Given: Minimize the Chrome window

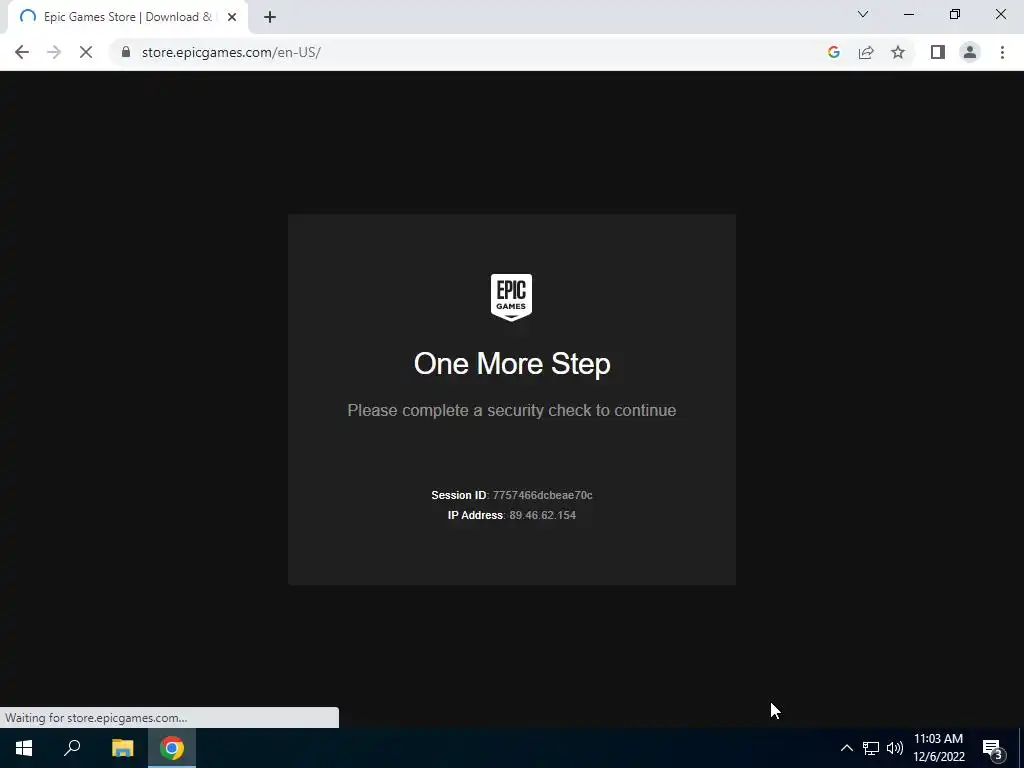Looking at the screenshot, I should [909, 14].
